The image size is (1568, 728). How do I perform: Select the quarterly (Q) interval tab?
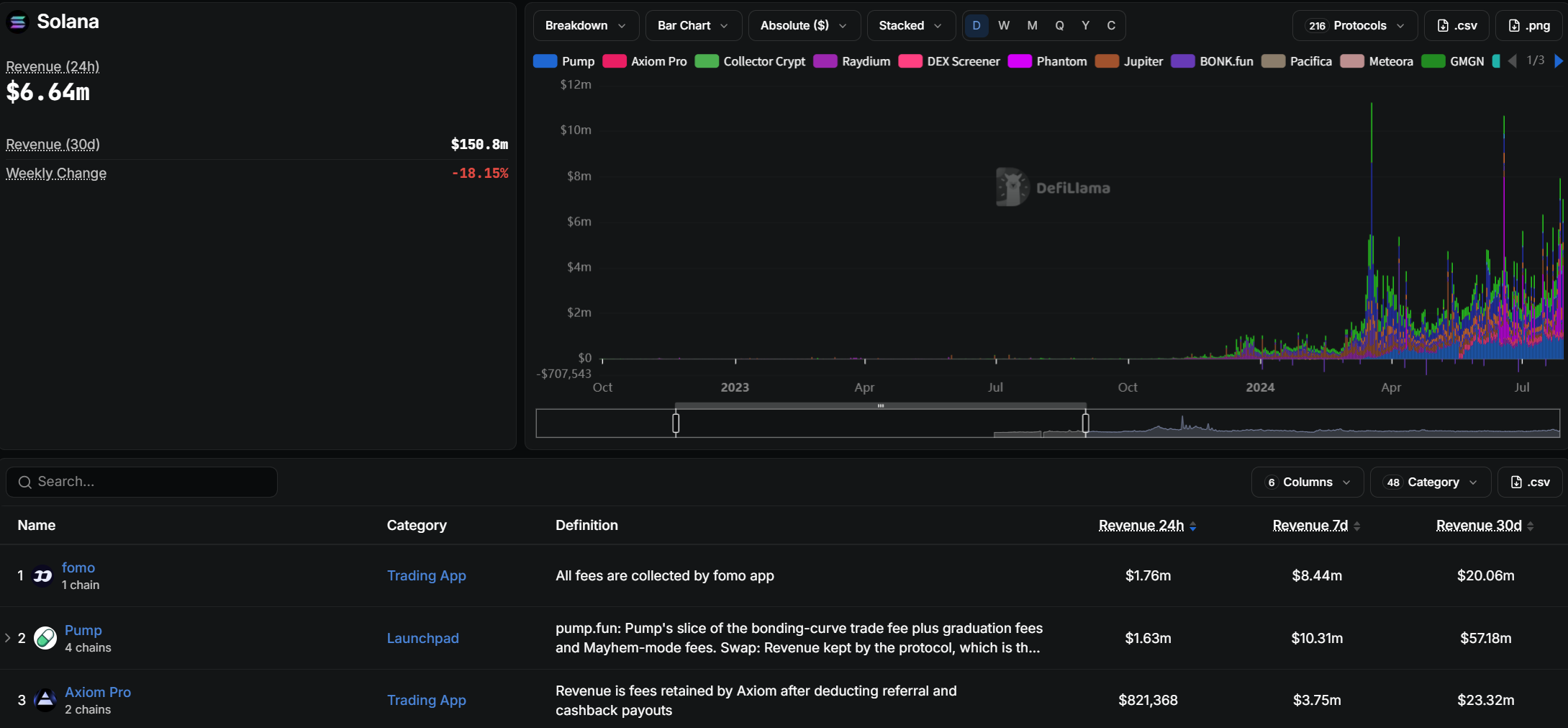pos(1059,26)
